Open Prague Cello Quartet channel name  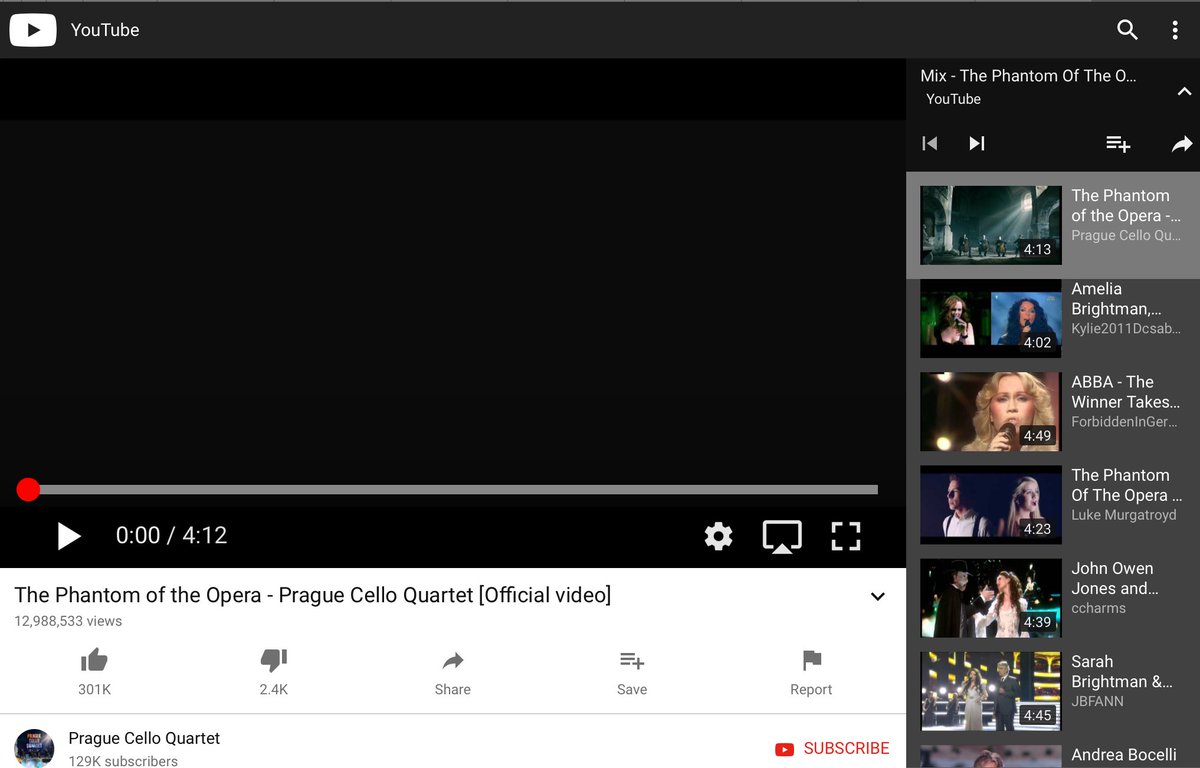(144, 738)
